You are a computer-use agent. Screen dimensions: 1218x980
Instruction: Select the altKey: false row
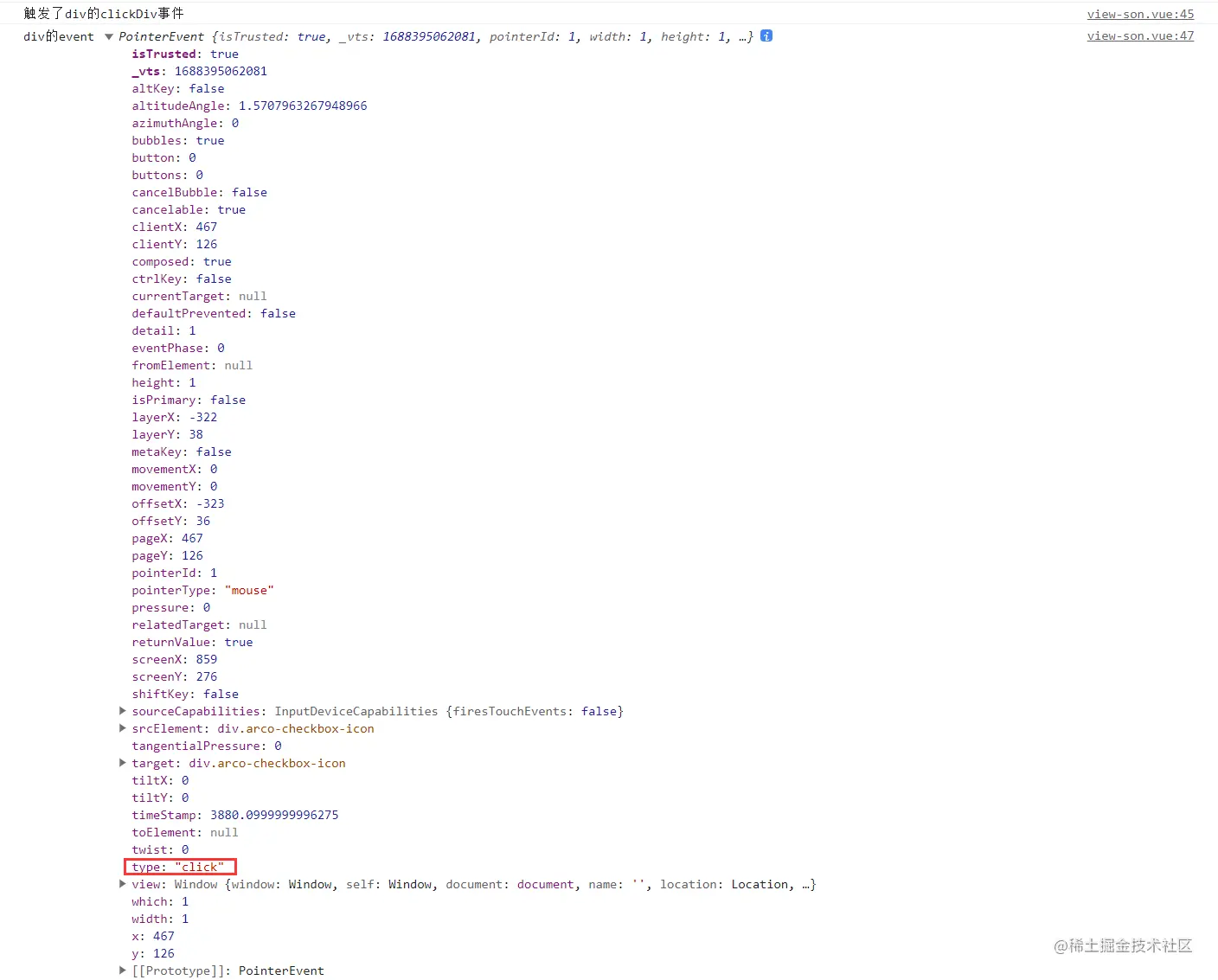pos(178,88)
